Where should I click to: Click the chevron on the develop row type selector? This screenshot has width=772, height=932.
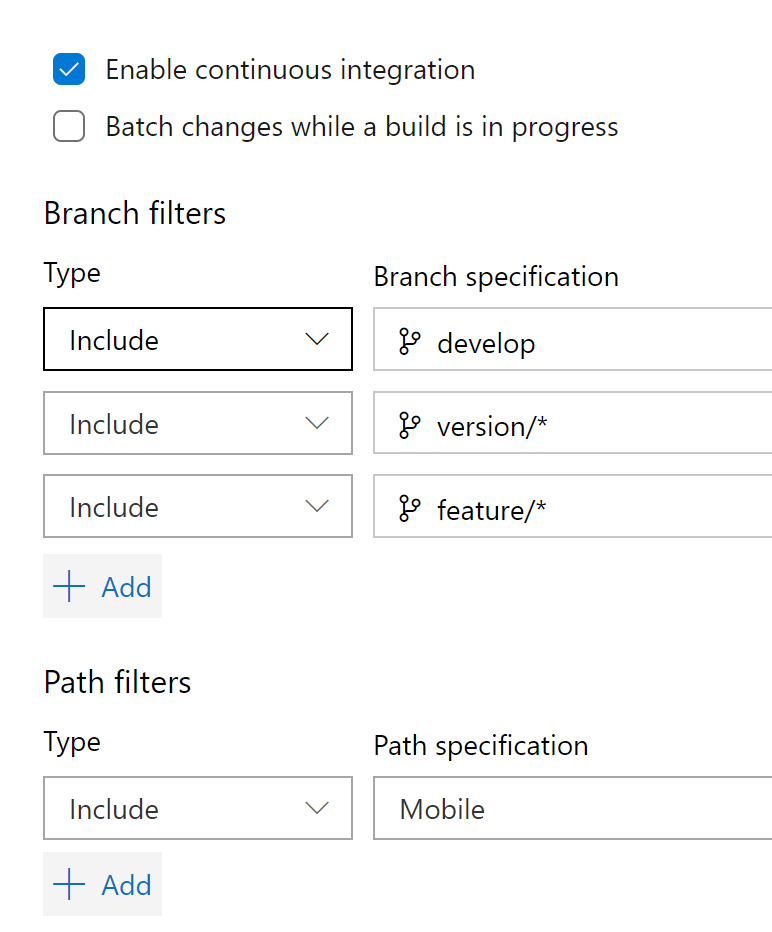[318, 340]
